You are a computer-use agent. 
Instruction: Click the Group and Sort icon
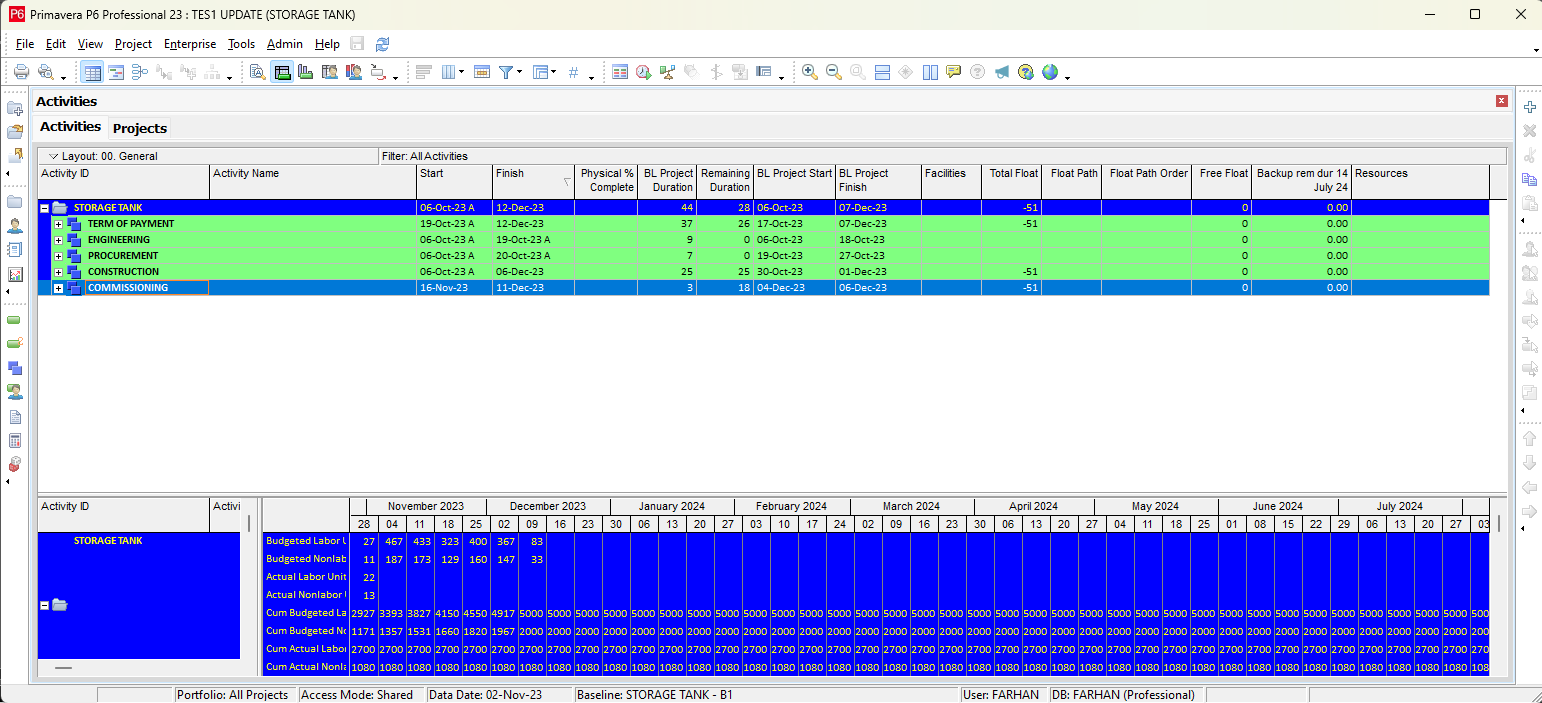click(x=540, y=72)
